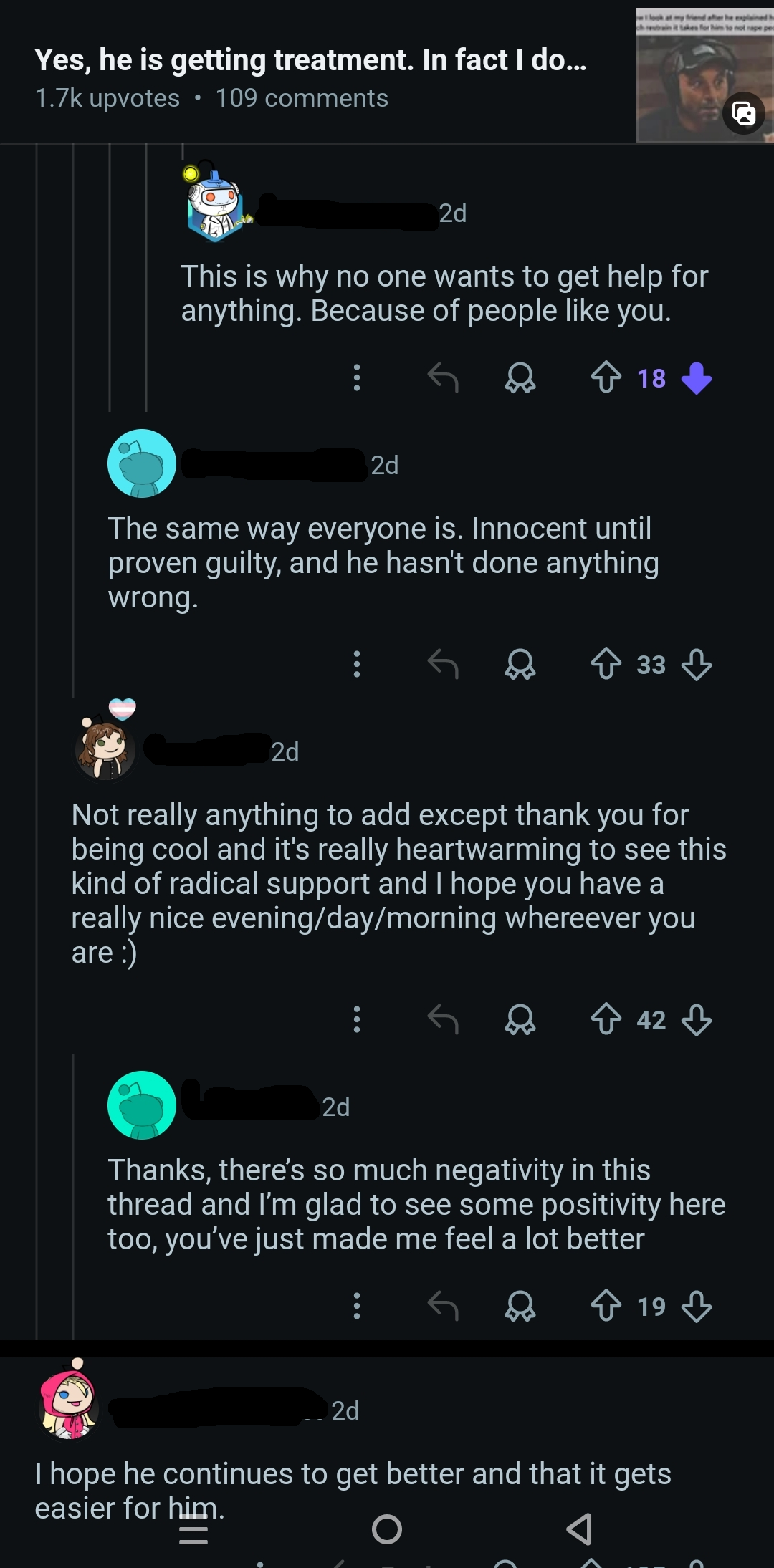Open options menu for the "radical support" comment
Viewport: 774px width, 1568px height.
click(x=356, y=1019)
